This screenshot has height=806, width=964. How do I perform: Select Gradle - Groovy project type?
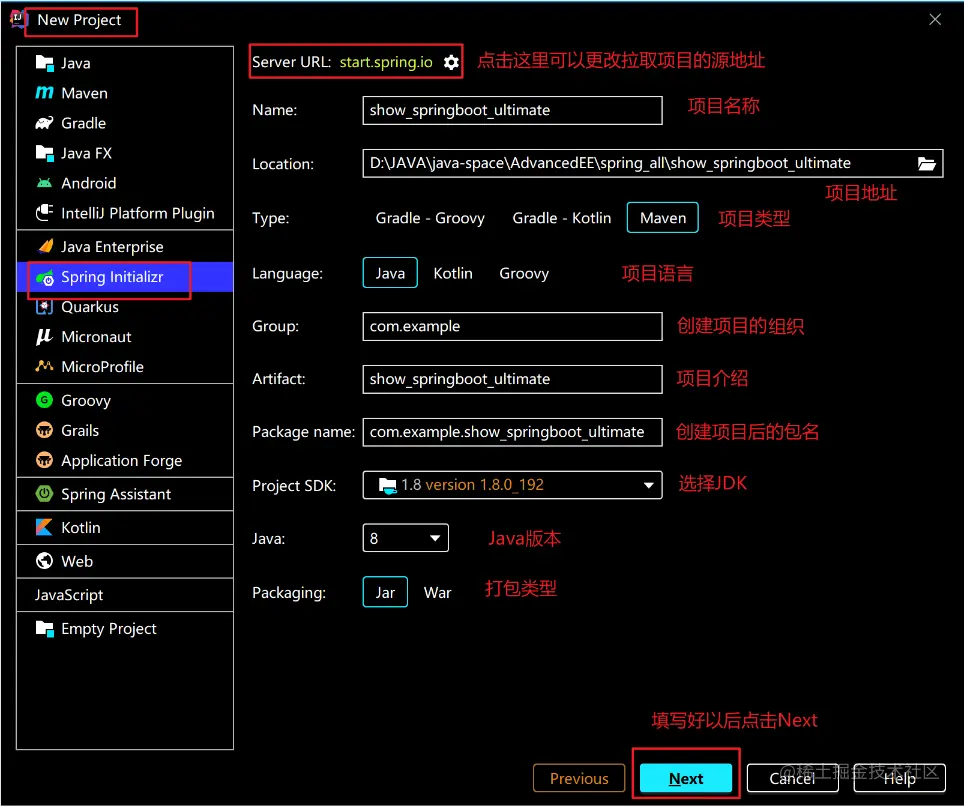(430, 218)
